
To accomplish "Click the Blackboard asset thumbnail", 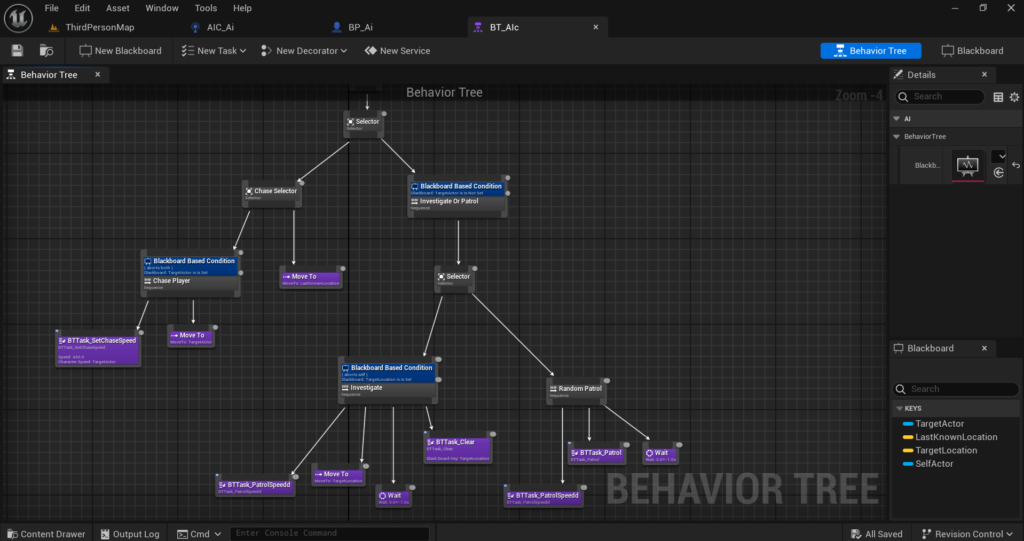I will tap(967, 165).
